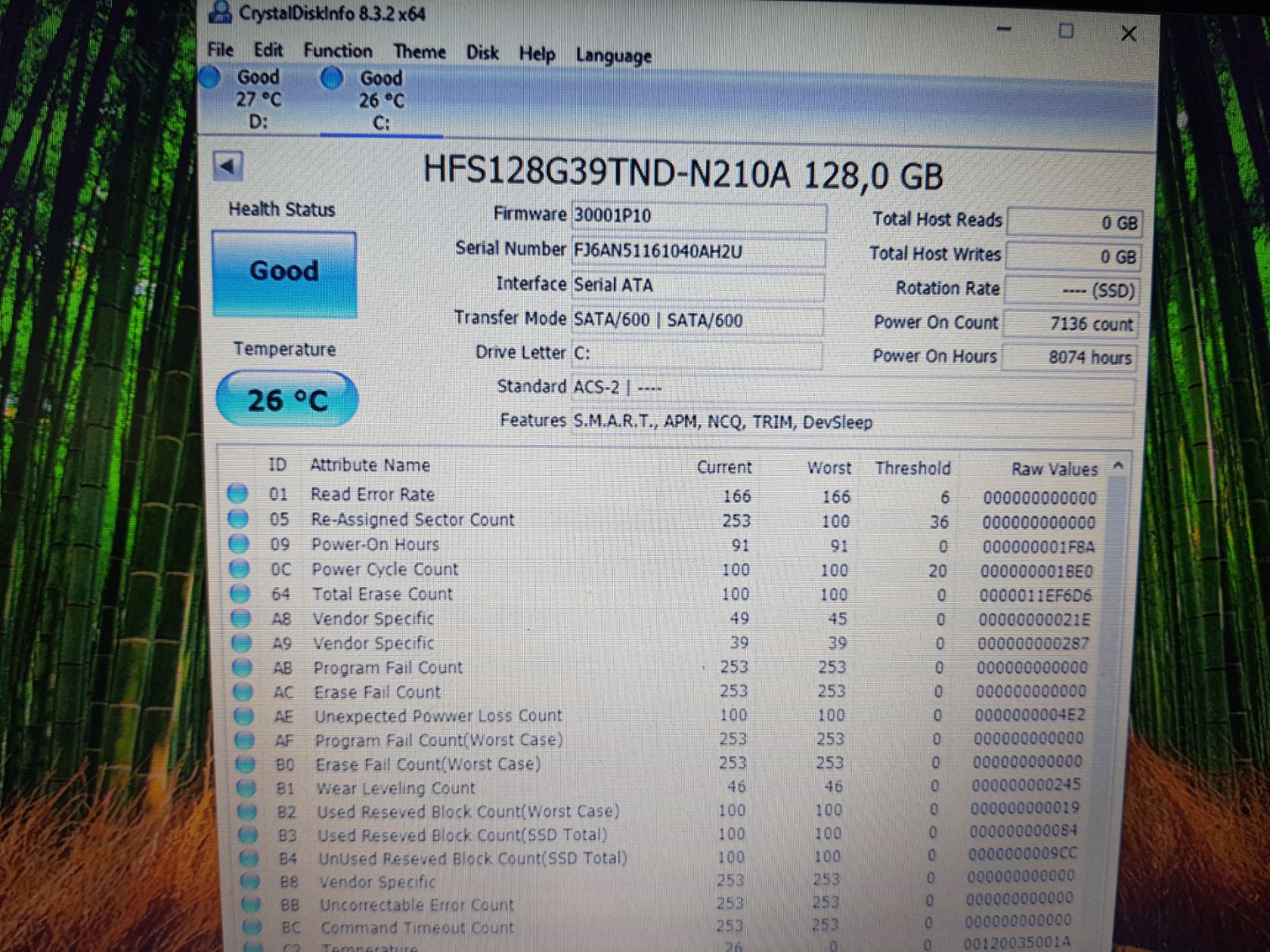Click the Threshold column header
The height and width of the screenshot is (952, 1270).
tap(912, 468)
